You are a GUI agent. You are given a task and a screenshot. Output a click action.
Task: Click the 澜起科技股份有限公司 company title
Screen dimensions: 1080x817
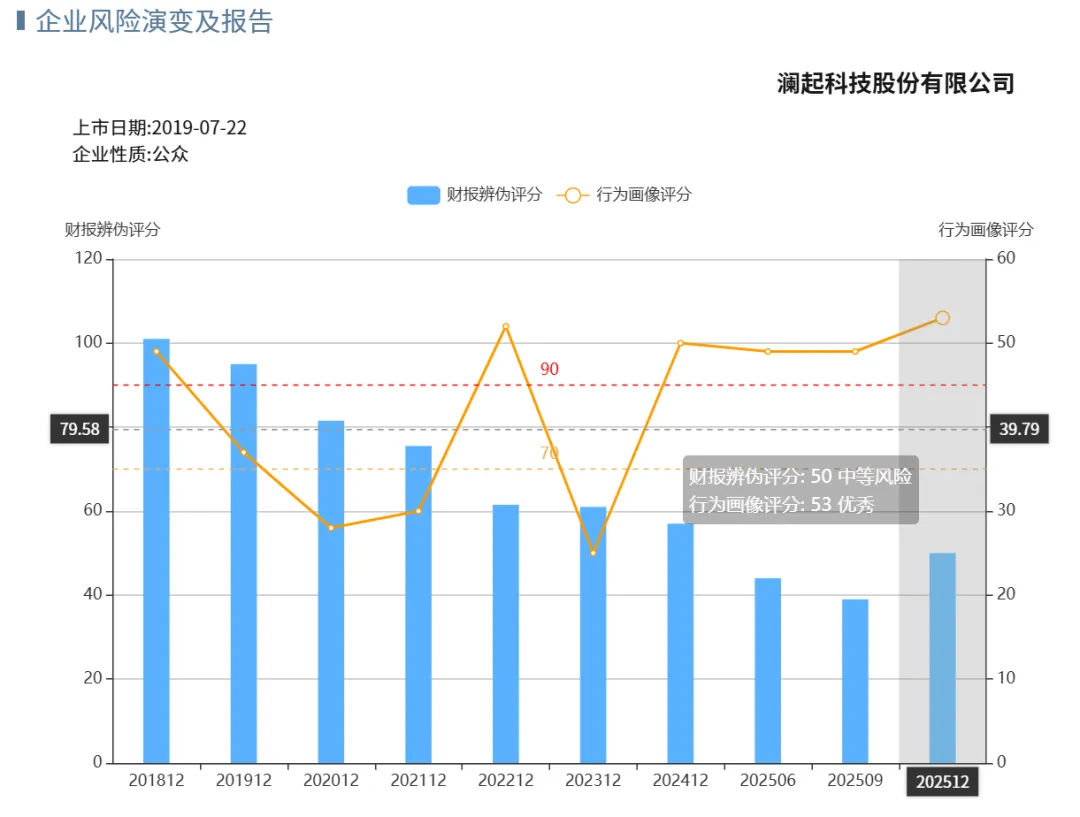point(895,83)
